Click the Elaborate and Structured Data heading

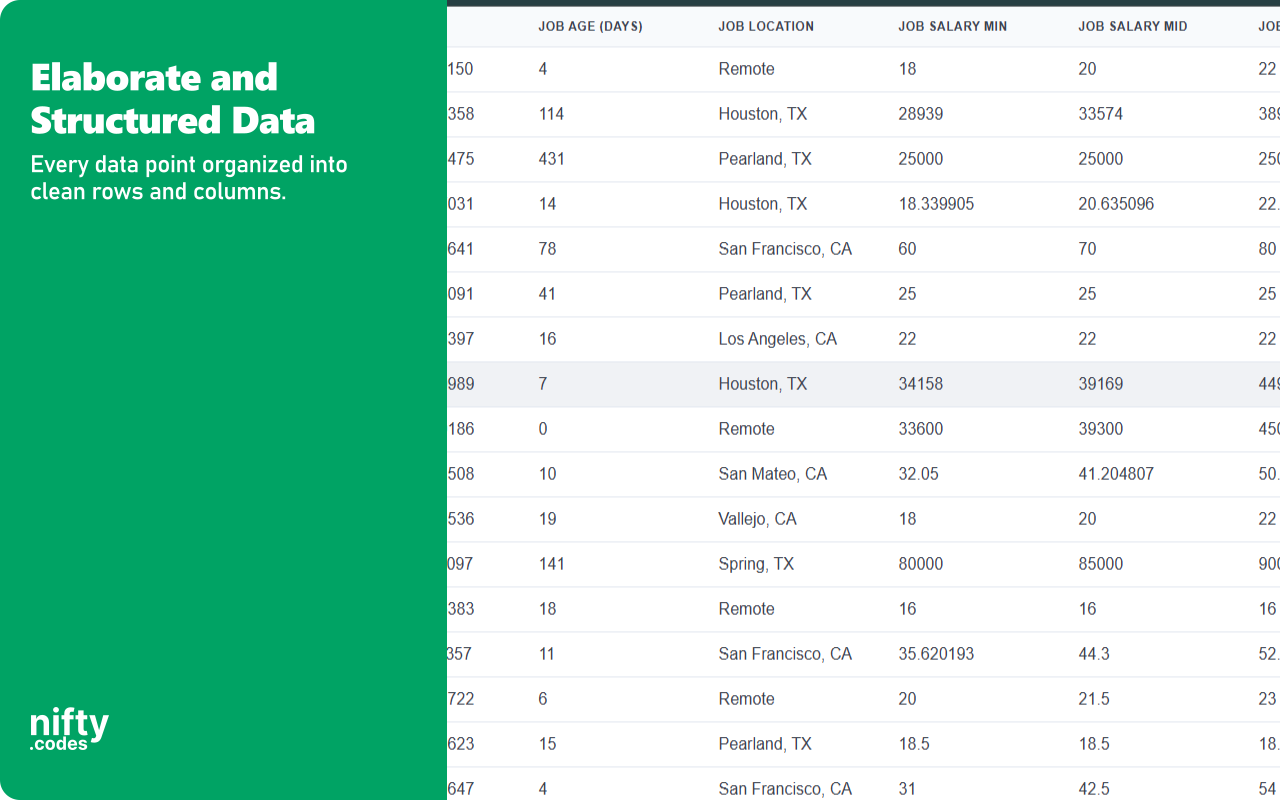click(173, 99)
